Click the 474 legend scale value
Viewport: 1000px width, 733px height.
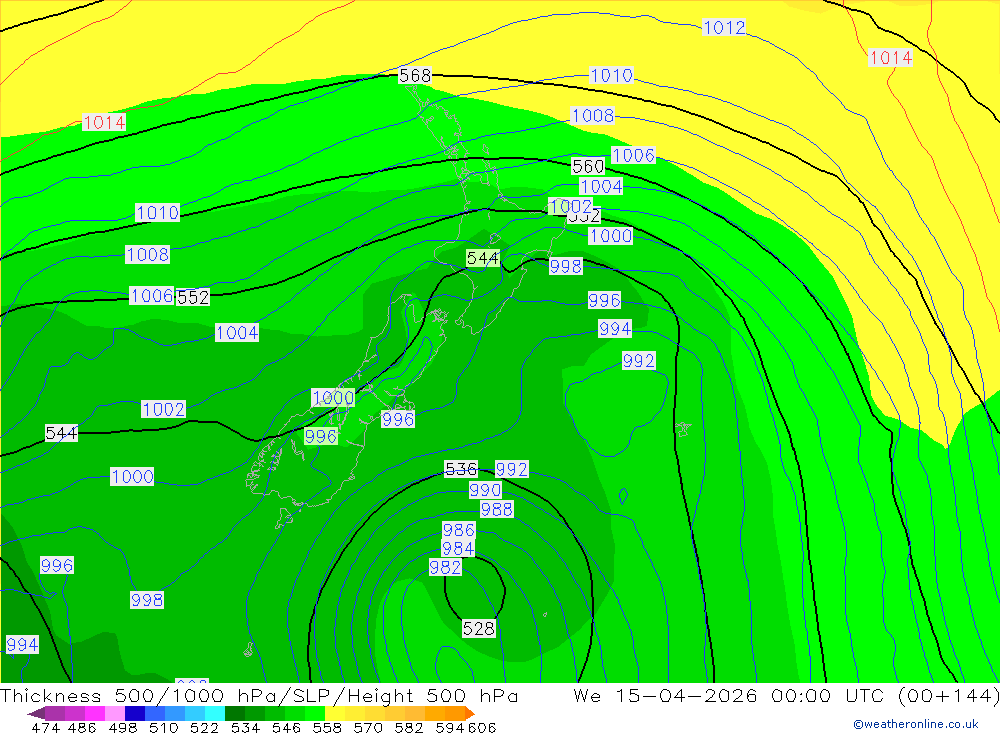tap(45, 728)
